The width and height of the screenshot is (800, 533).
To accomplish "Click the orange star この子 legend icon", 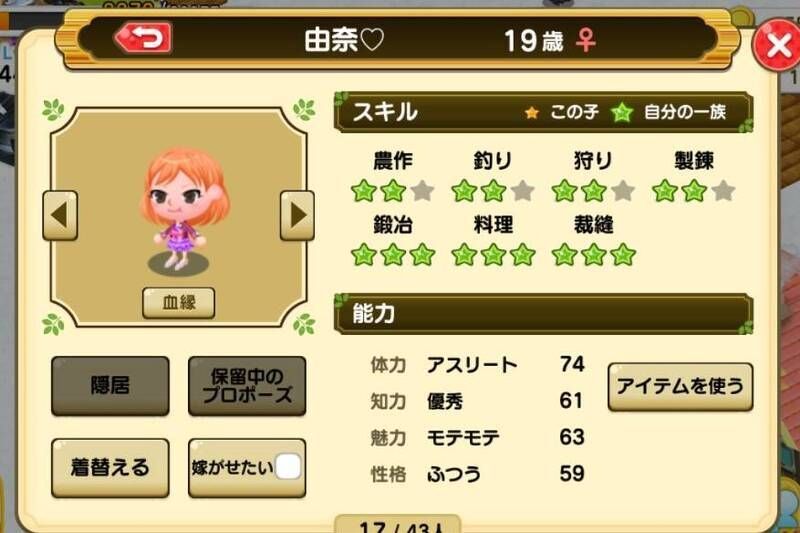I will point(532,112).
